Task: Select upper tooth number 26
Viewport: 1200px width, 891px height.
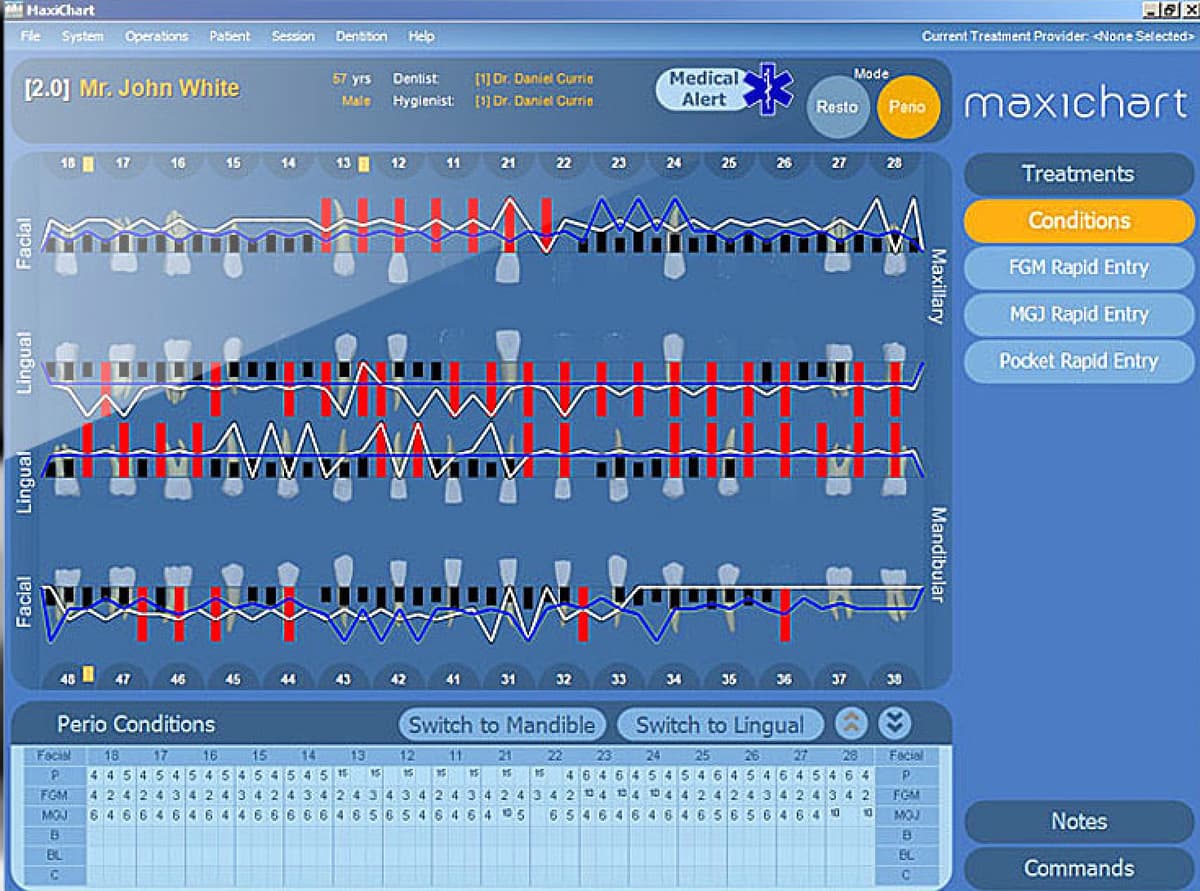Action: (784, 163)
